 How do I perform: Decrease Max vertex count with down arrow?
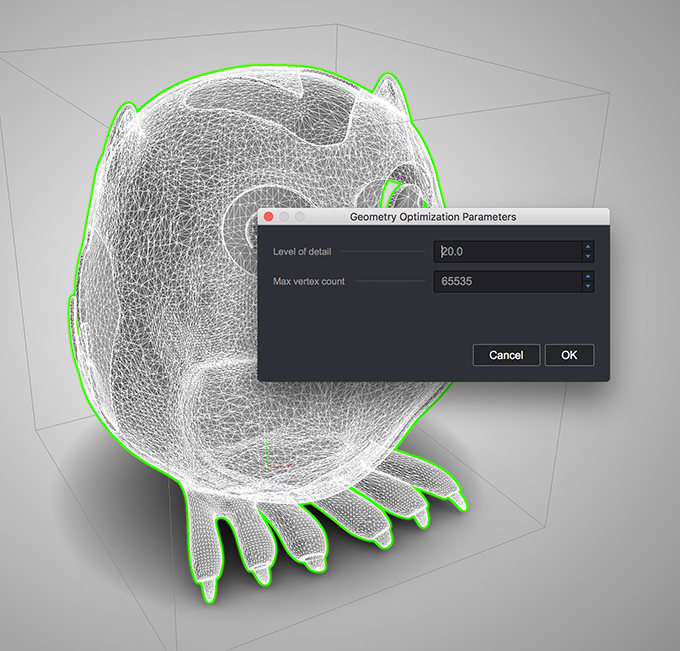pos(588,286)
